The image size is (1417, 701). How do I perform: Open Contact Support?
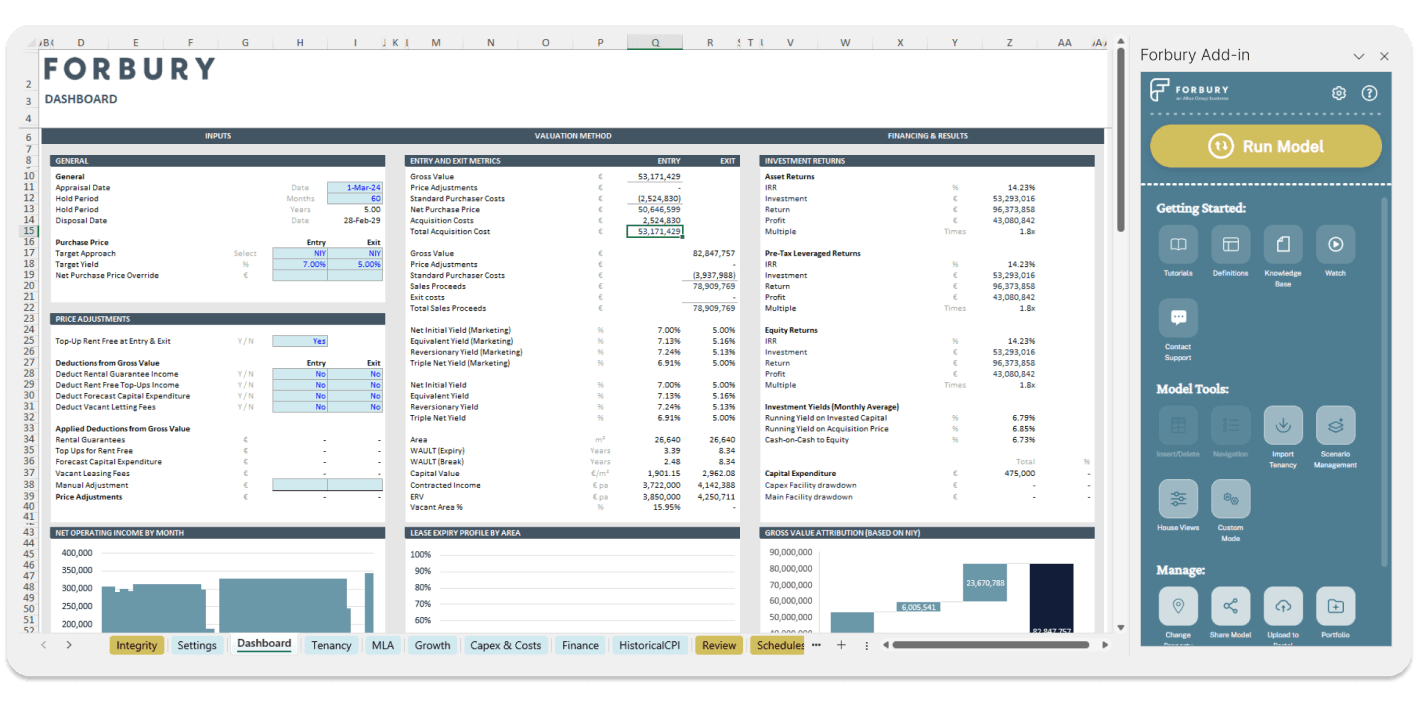(1177, 318)
